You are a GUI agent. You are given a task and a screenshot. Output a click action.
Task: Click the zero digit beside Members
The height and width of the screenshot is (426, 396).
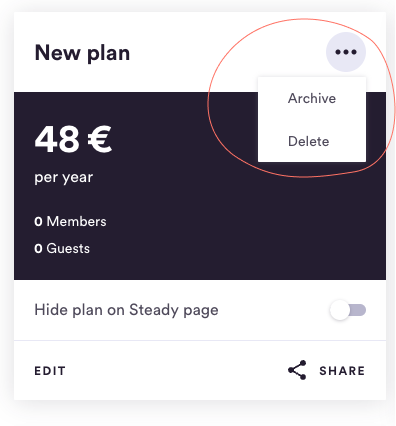(38, 222)
